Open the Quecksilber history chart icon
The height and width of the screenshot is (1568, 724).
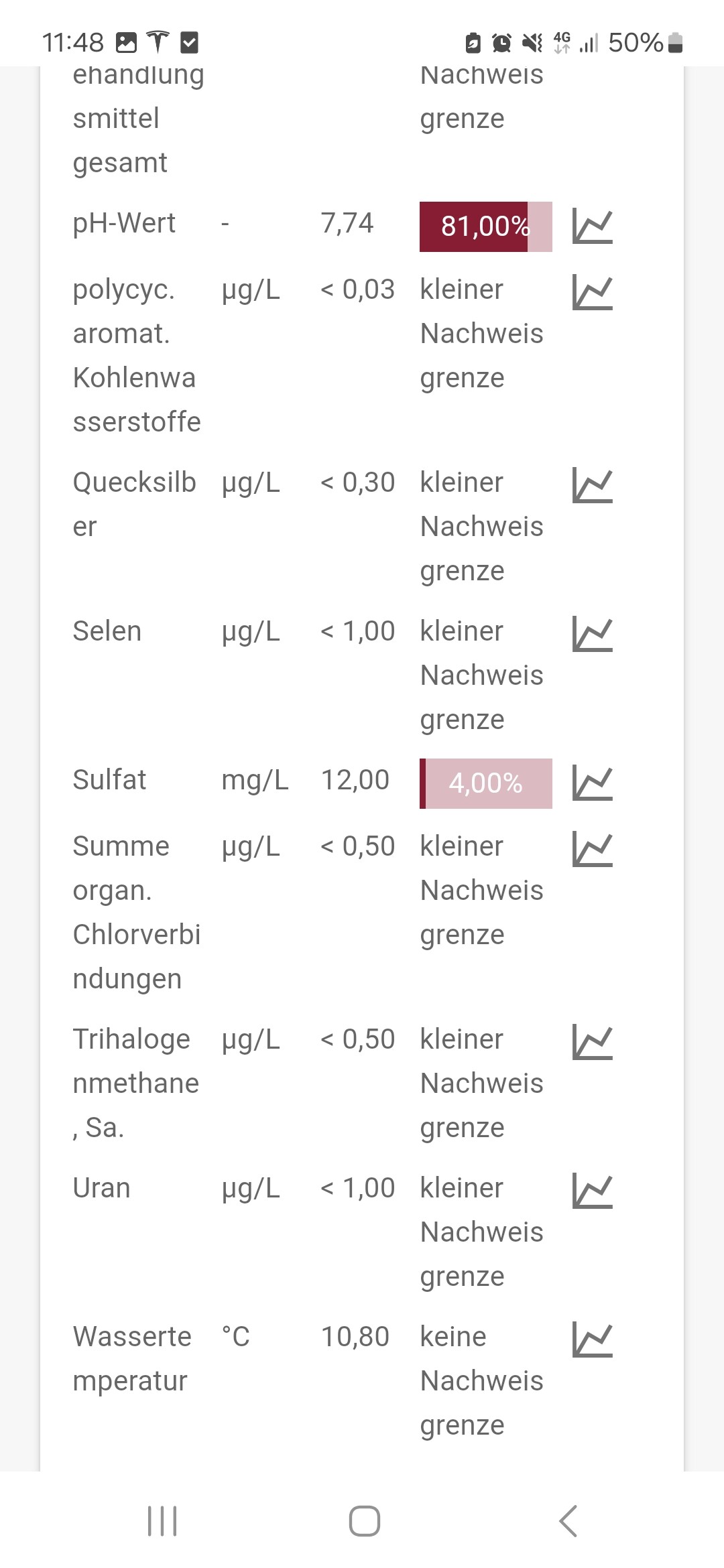[593, 485]
